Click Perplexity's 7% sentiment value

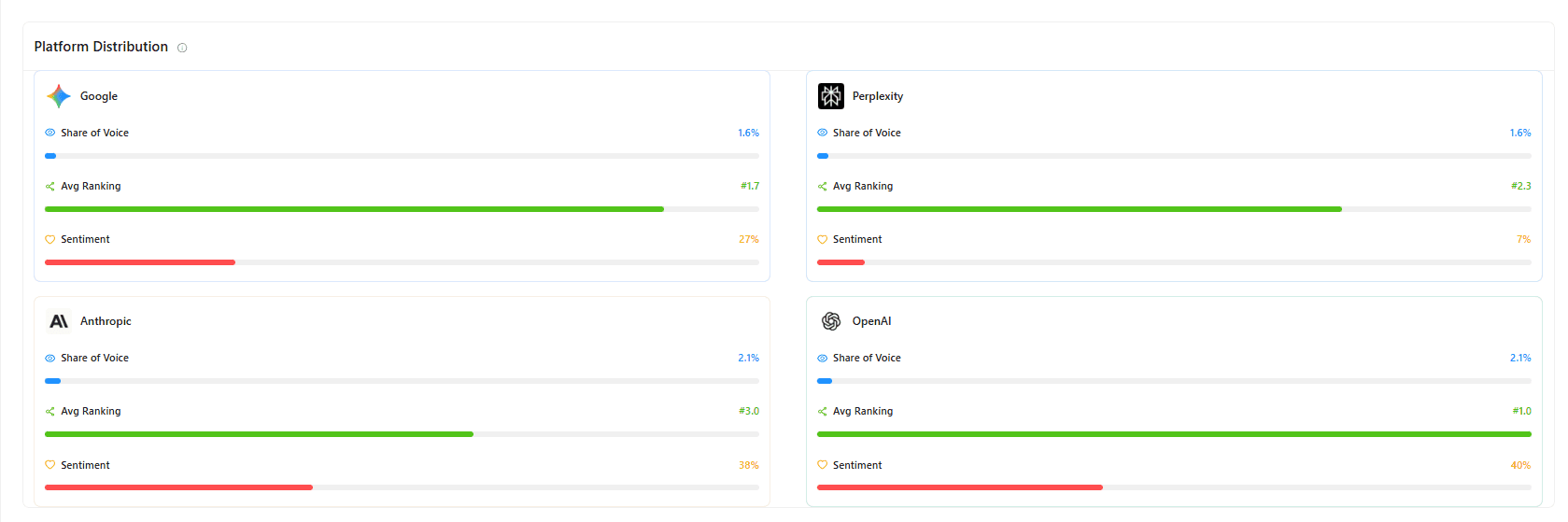tap(1524, 239)
